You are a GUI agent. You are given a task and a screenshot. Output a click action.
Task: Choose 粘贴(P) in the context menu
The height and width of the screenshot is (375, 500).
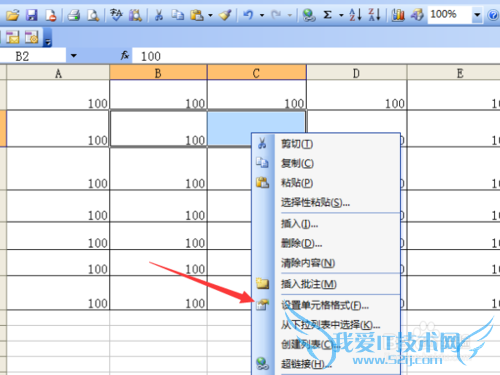click(327, 183)
